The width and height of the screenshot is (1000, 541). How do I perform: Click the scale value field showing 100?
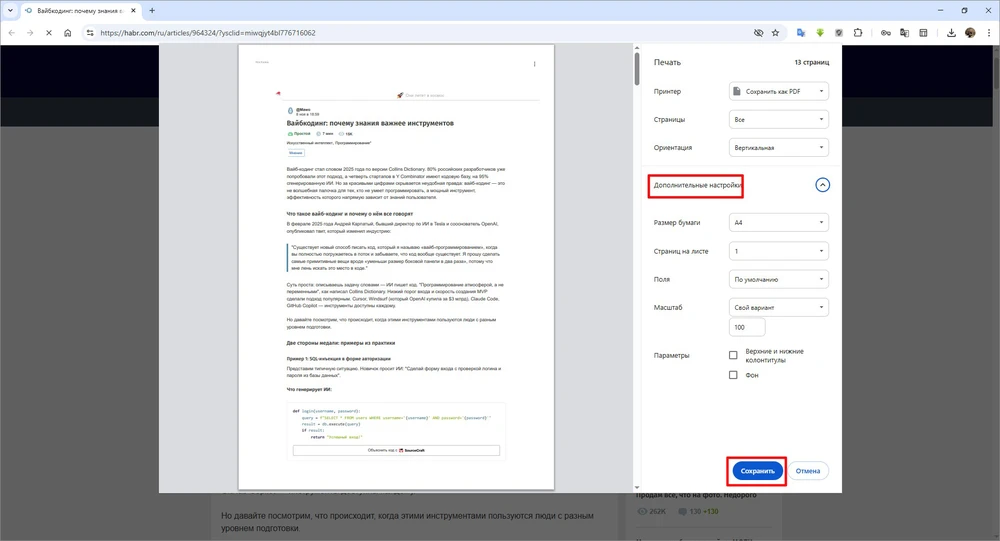[x=748, y=327]
